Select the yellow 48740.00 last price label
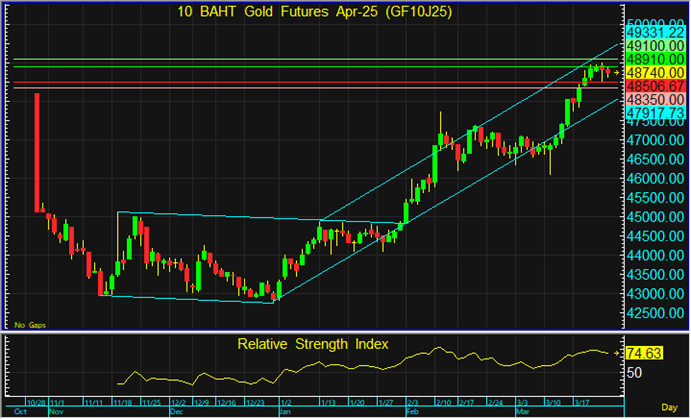The image size is (691, 419). click(655, 74)
